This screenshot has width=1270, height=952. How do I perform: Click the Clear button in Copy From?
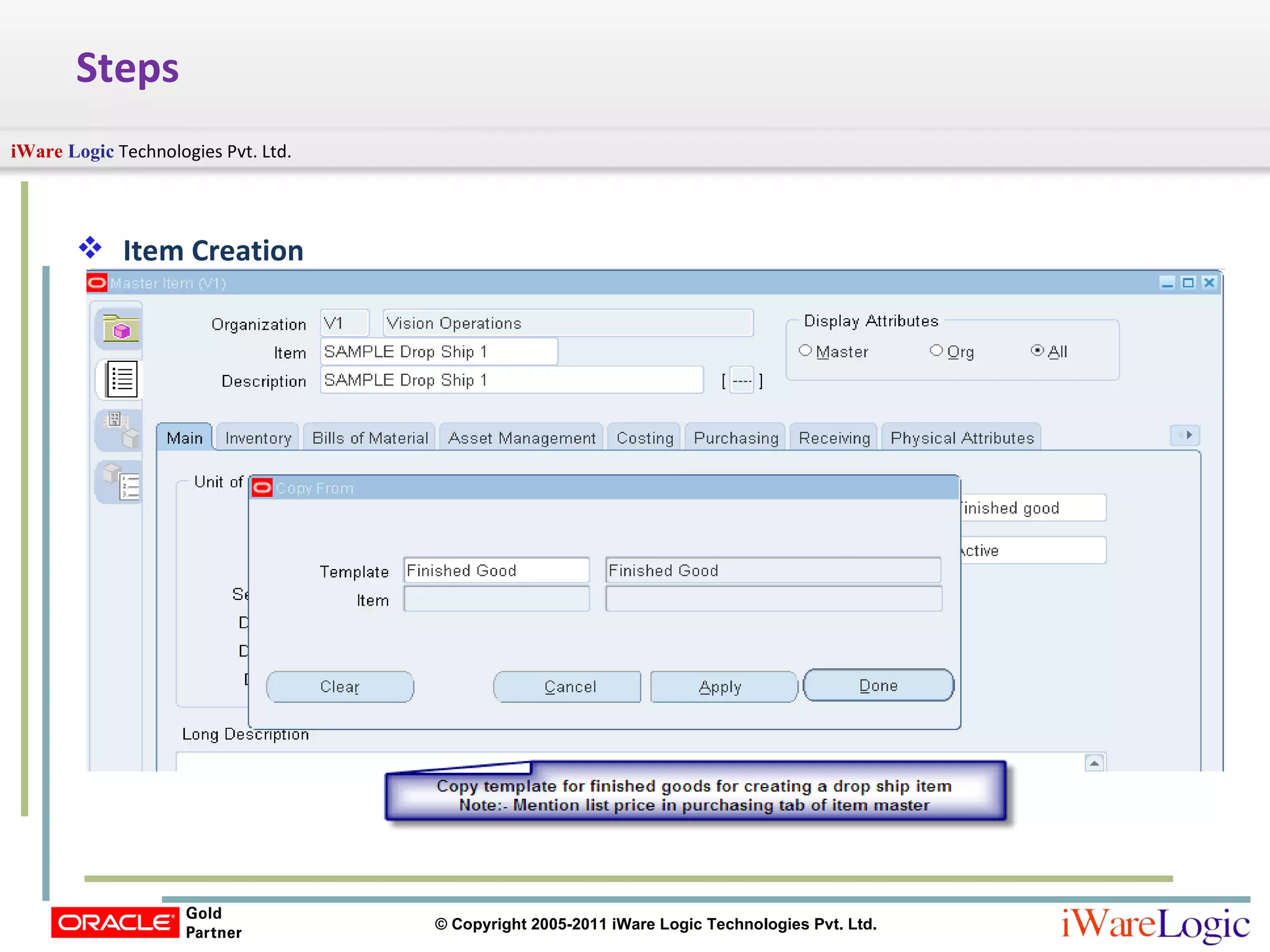pos(340,687)
